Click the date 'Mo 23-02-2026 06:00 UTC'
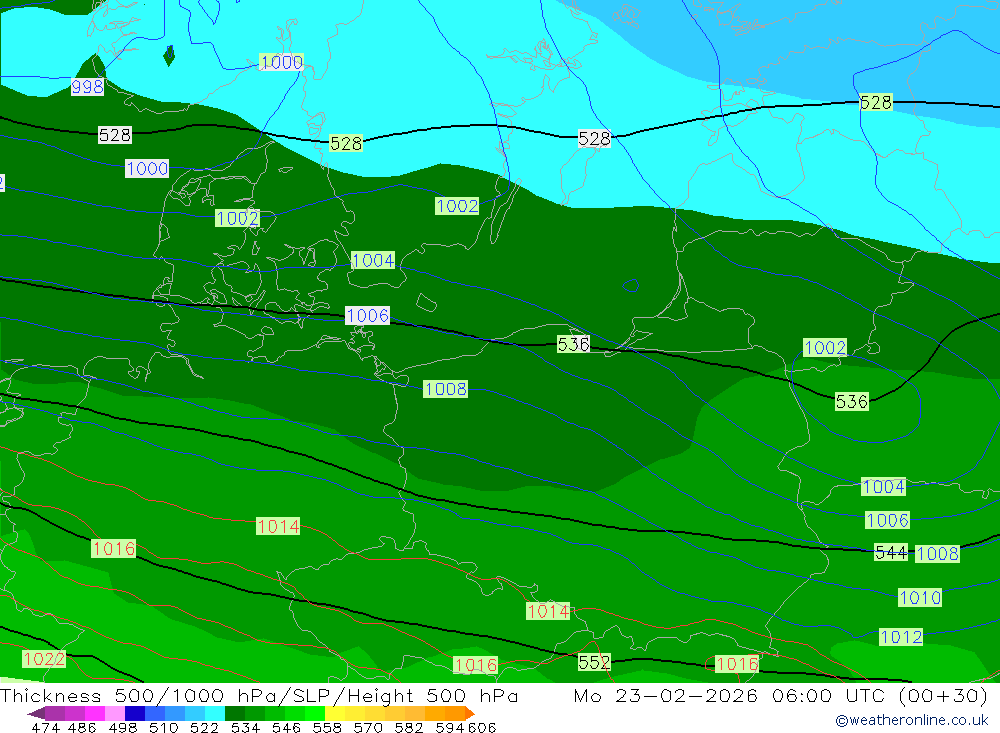This screenshot has width=1000, height=733. [x=732, y=695]
